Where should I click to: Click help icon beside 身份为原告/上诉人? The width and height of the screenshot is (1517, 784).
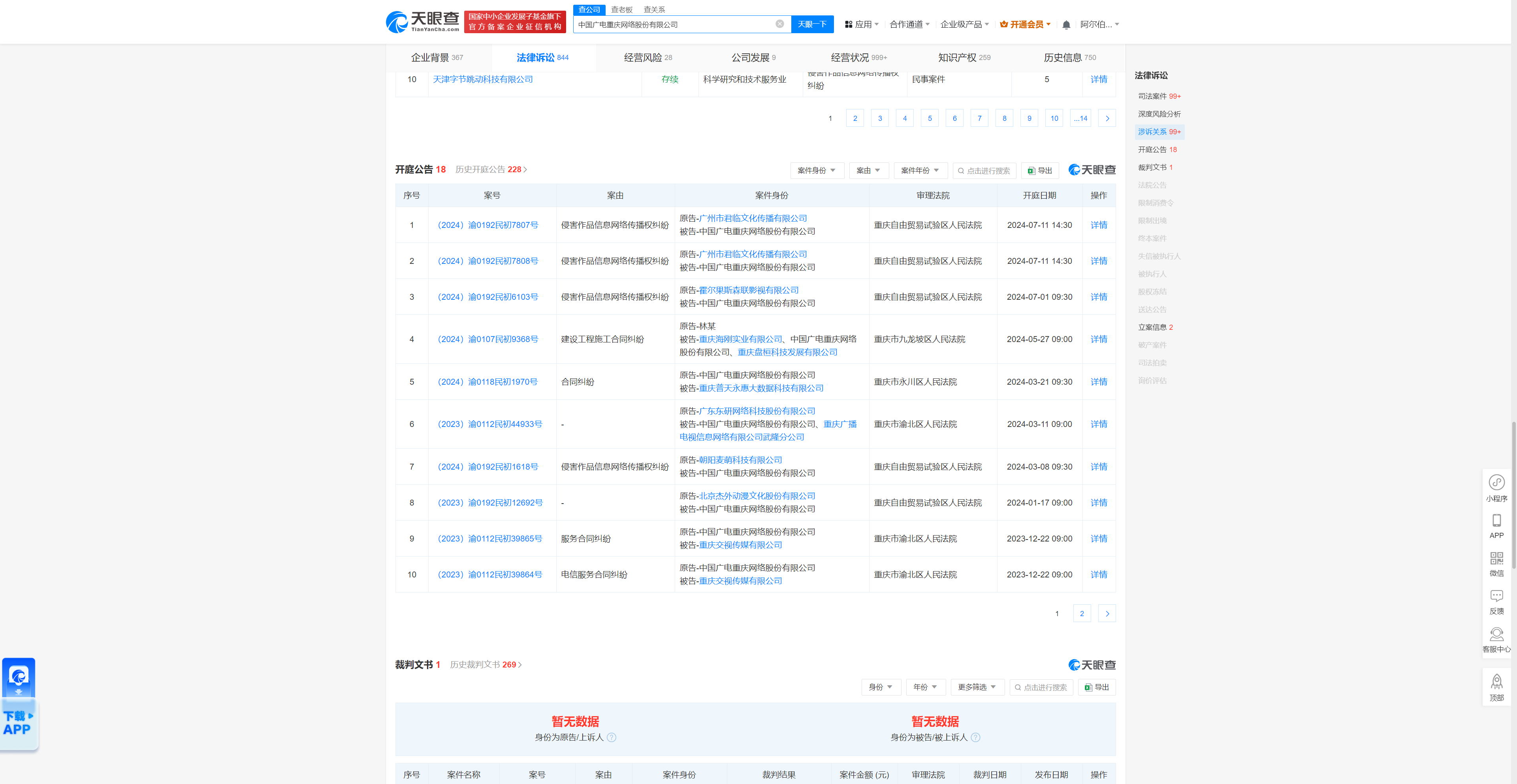click(x=611, y=737)
